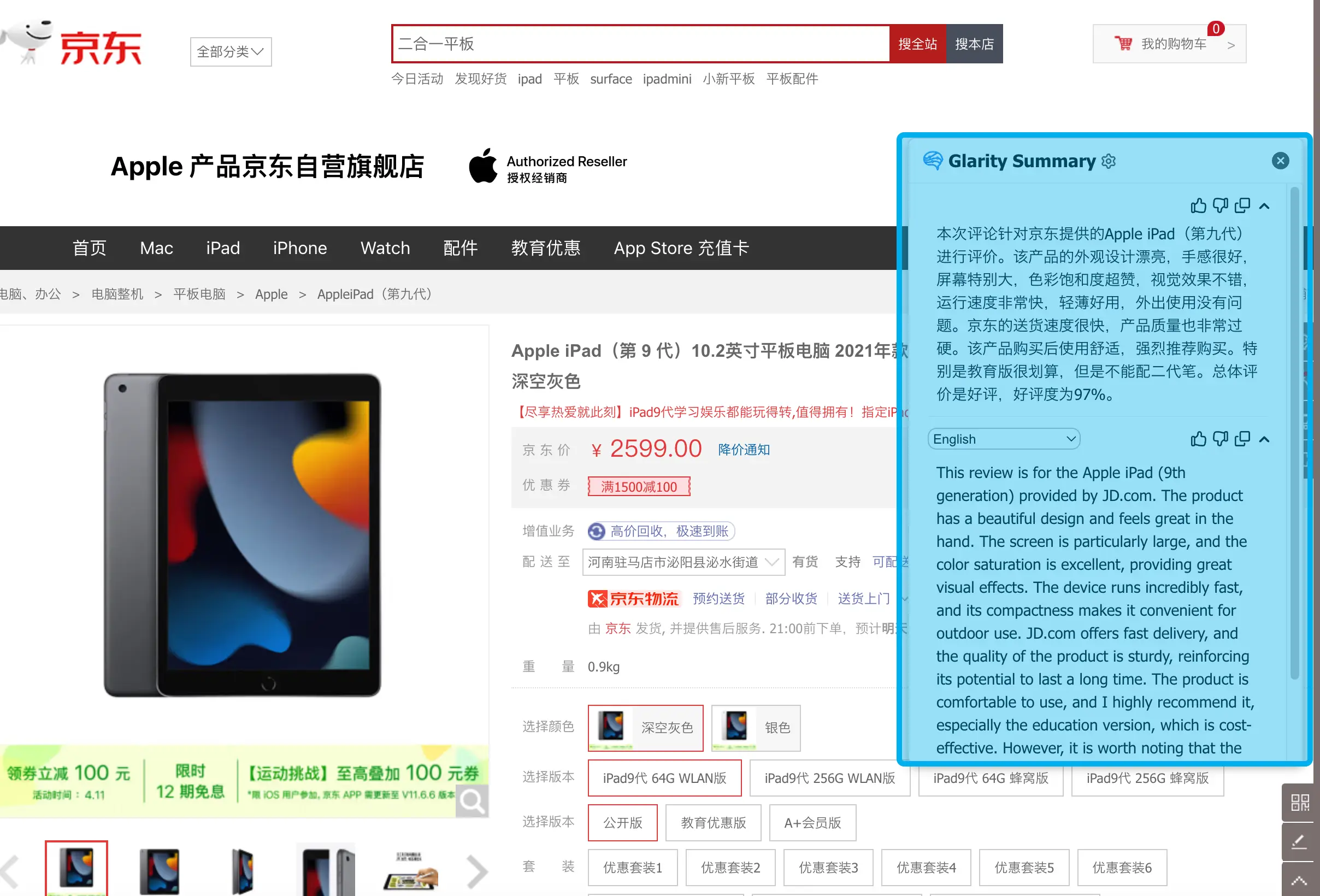Screen dimensions: 1320x896
Task: Click the Apple breadcrumb link
Action: pos(272,294)
